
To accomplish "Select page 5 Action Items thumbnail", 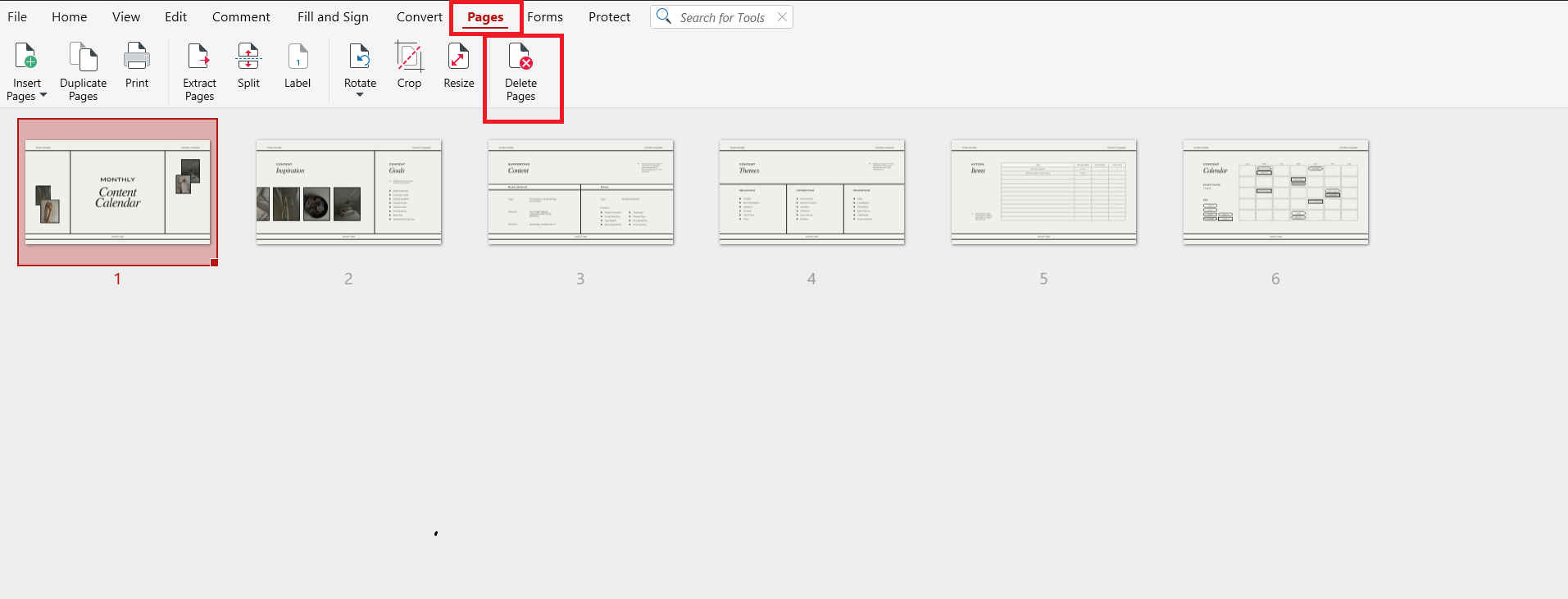I will pos(1043,193).
